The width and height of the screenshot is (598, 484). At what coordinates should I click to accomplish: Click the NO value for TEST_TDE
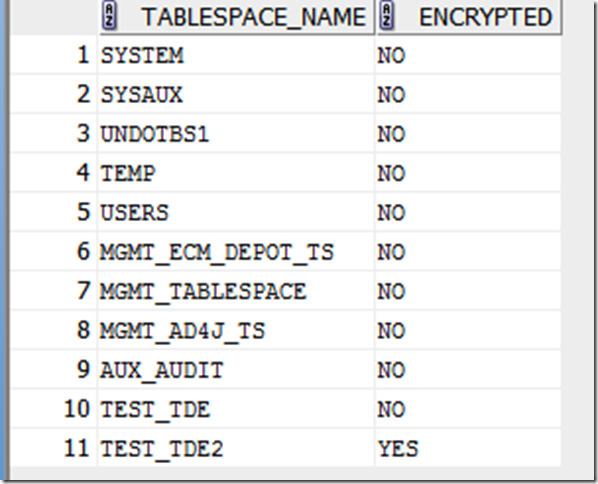click(x=391, y=409)
